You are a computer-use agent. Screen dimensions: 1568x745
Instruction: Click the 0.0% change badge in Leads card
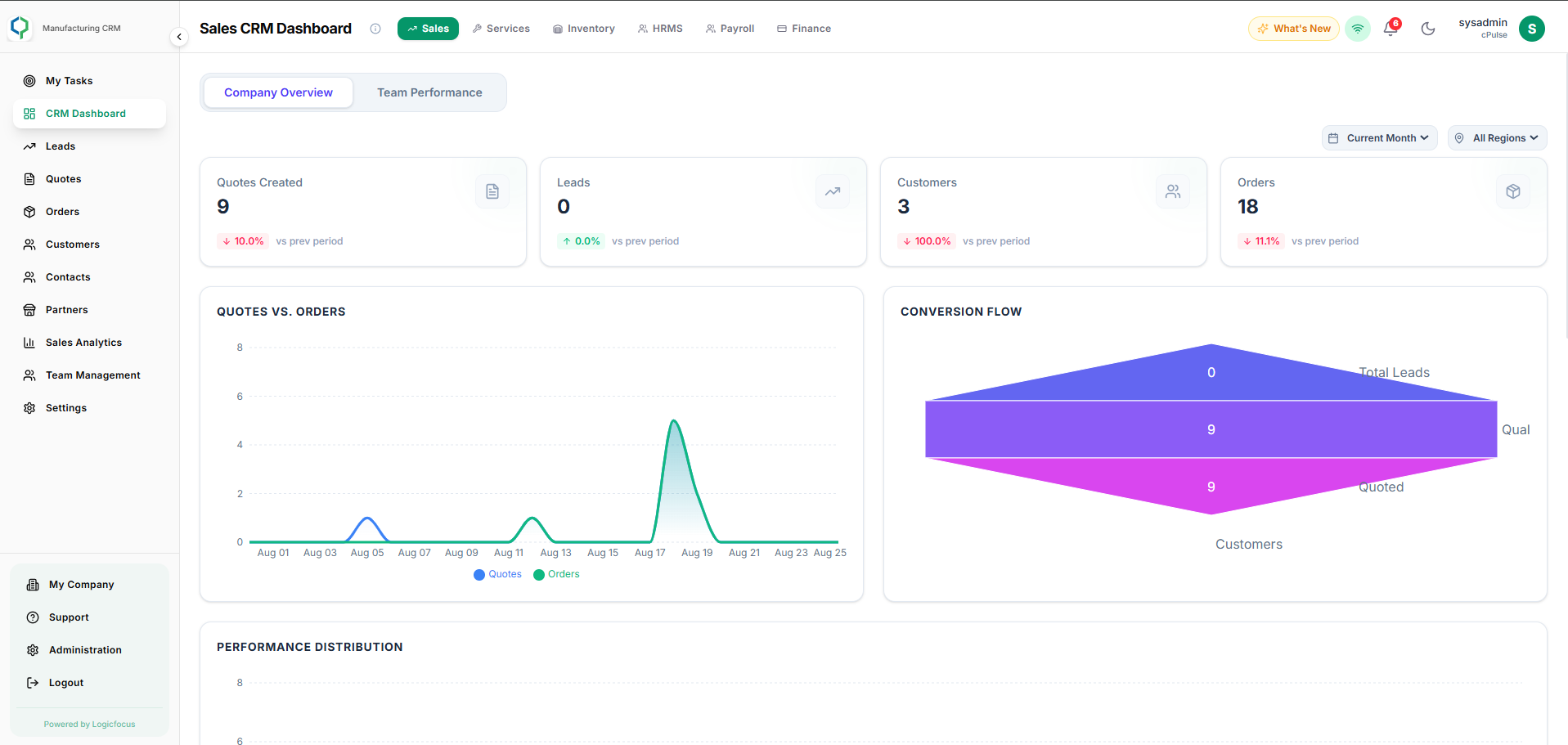[581, 241]
